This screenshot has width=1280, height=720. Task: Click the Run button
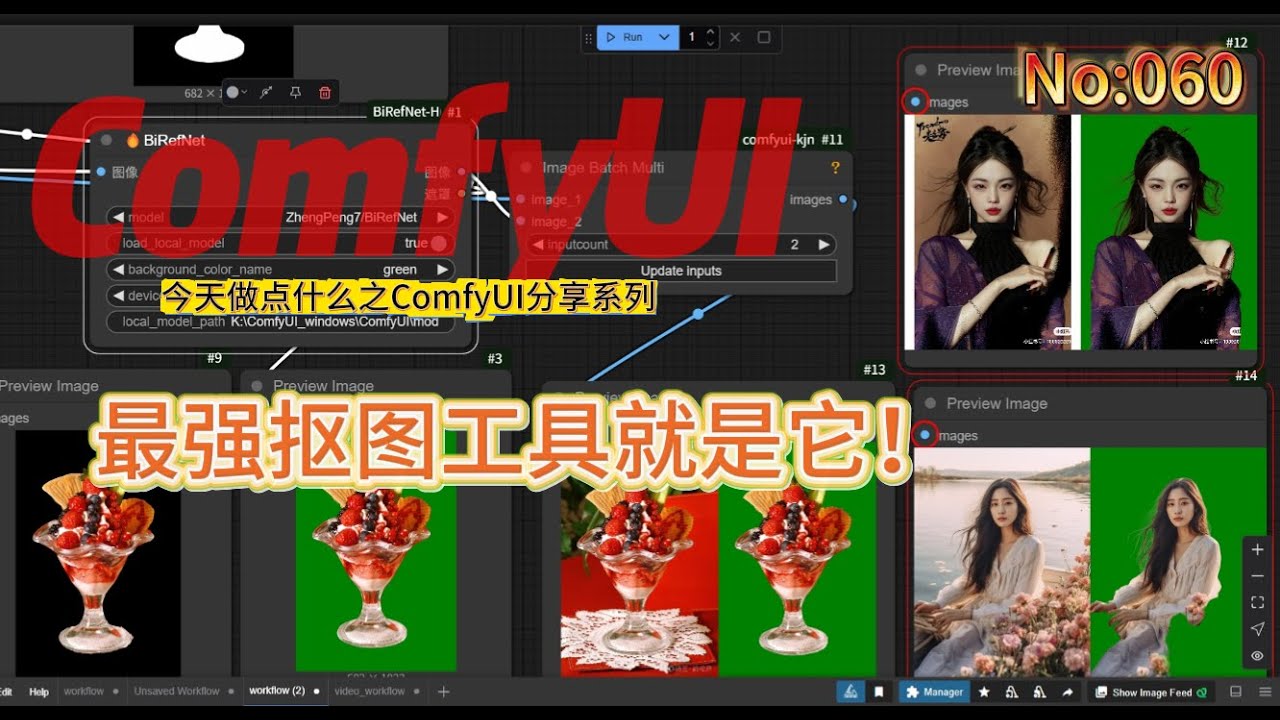(x=625, y=37)
